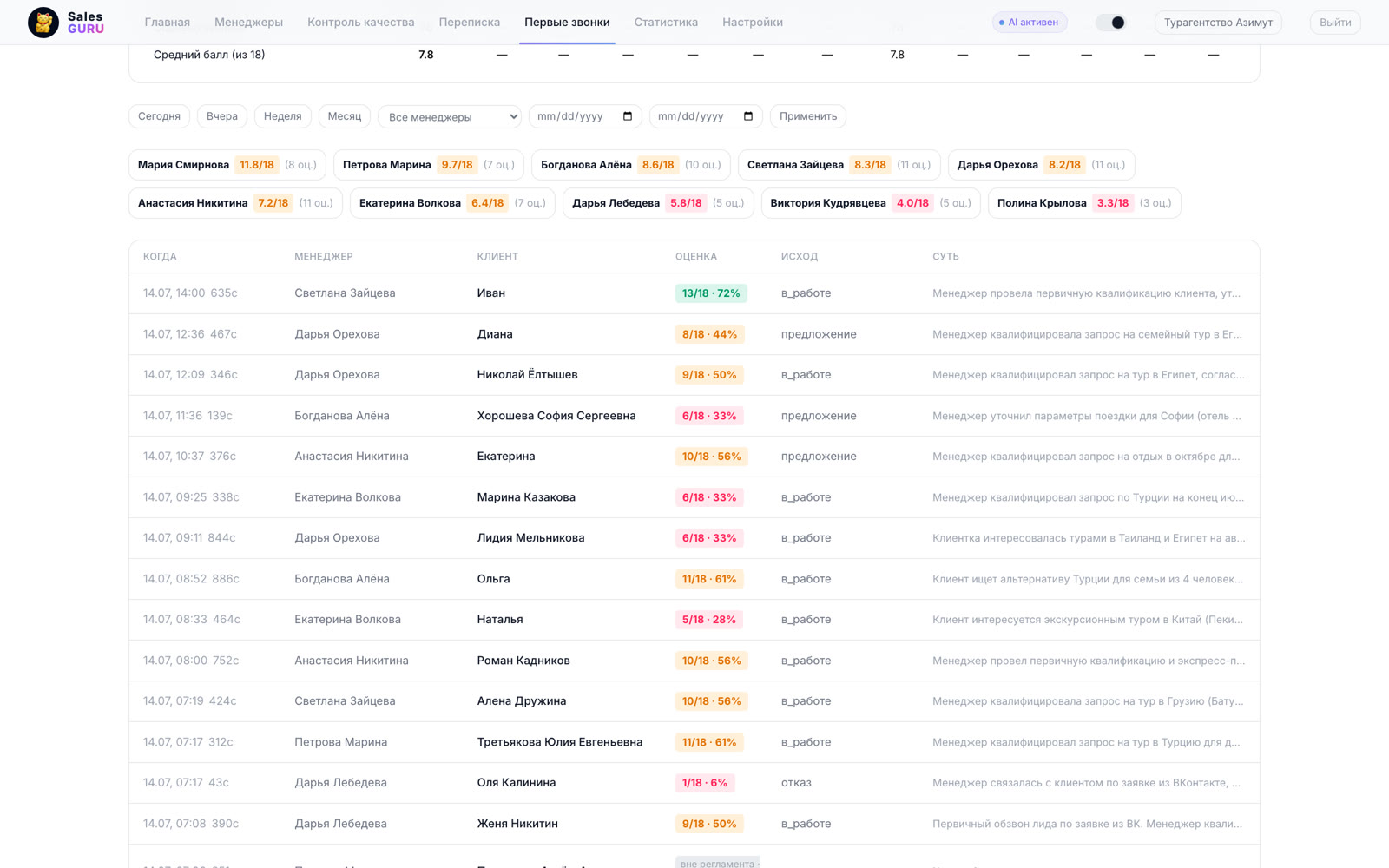Open the Переписка tab
The image size is (1389, 868).
point(470,23)
